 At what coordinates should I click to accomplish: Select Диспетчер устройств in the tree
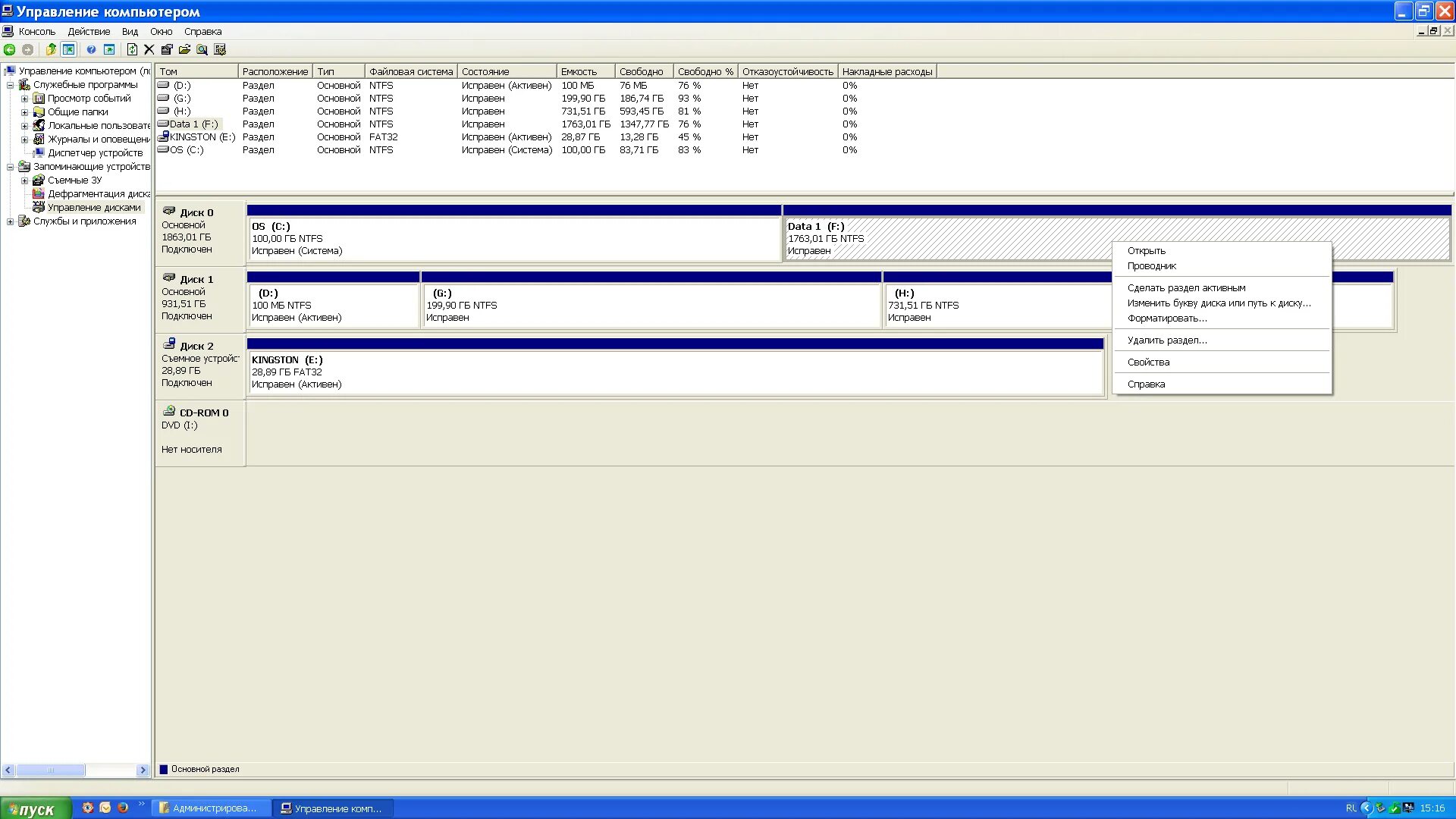click(x=95, y=153)
